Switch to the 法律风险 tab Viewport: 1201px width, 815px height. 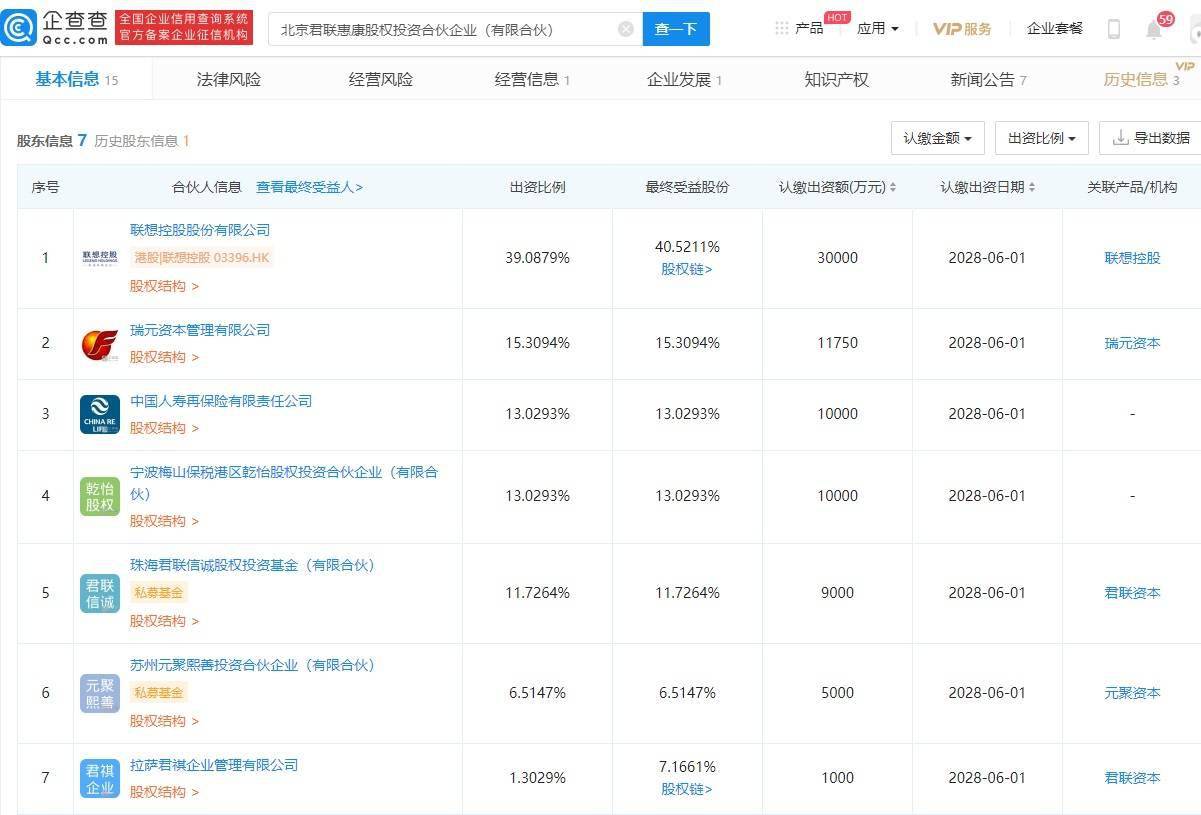click(228, 79)
